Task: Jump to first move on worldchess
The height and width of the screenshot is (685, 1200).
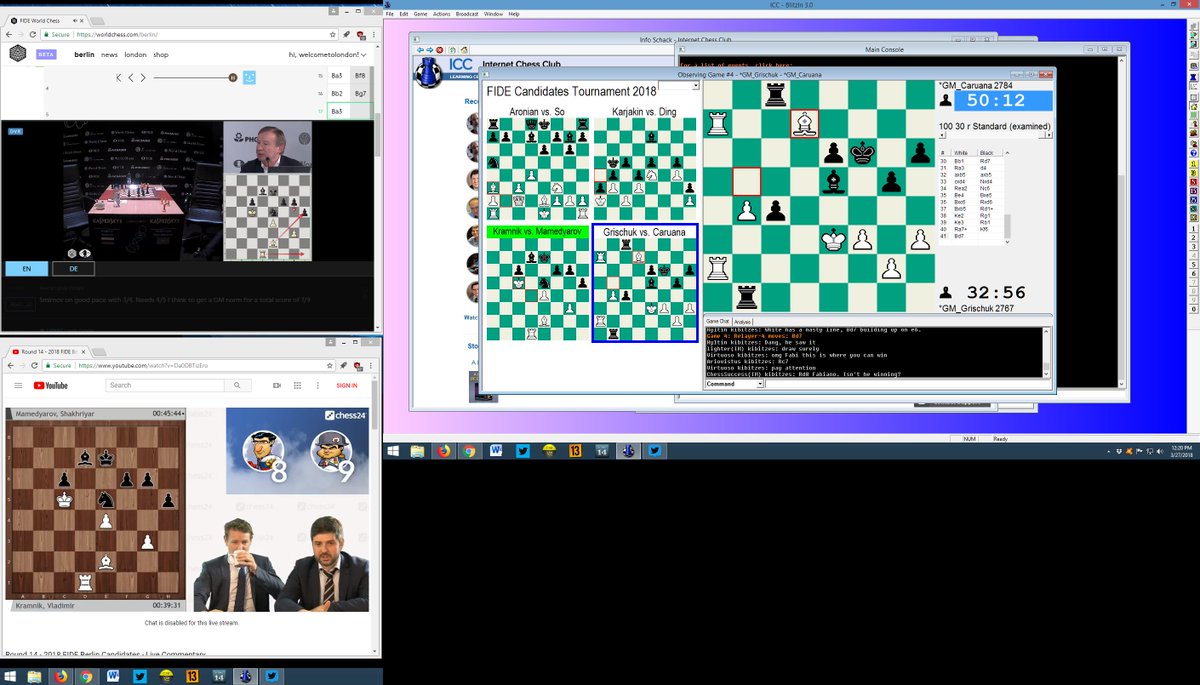Action: pyautogui.click(x=119, y=77)
